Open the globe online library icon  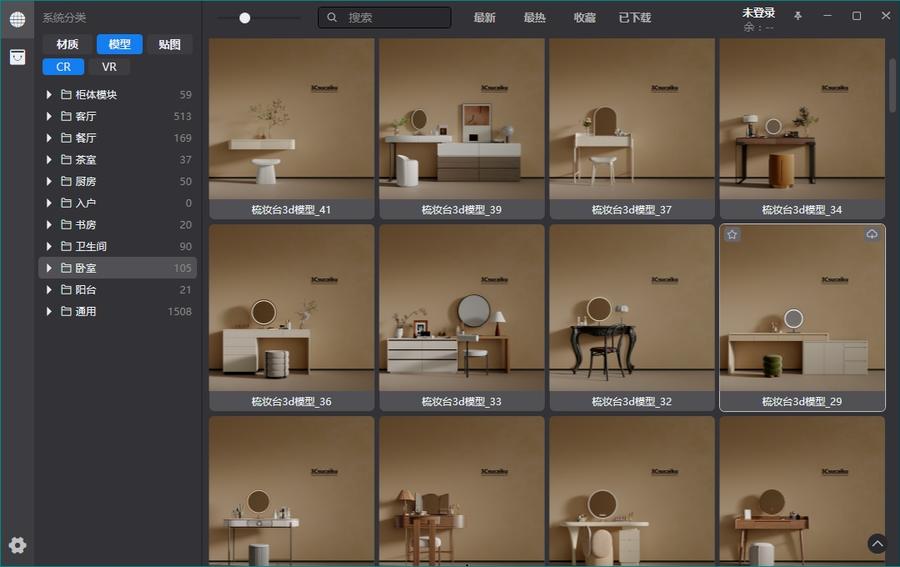(x=17, y=19)
